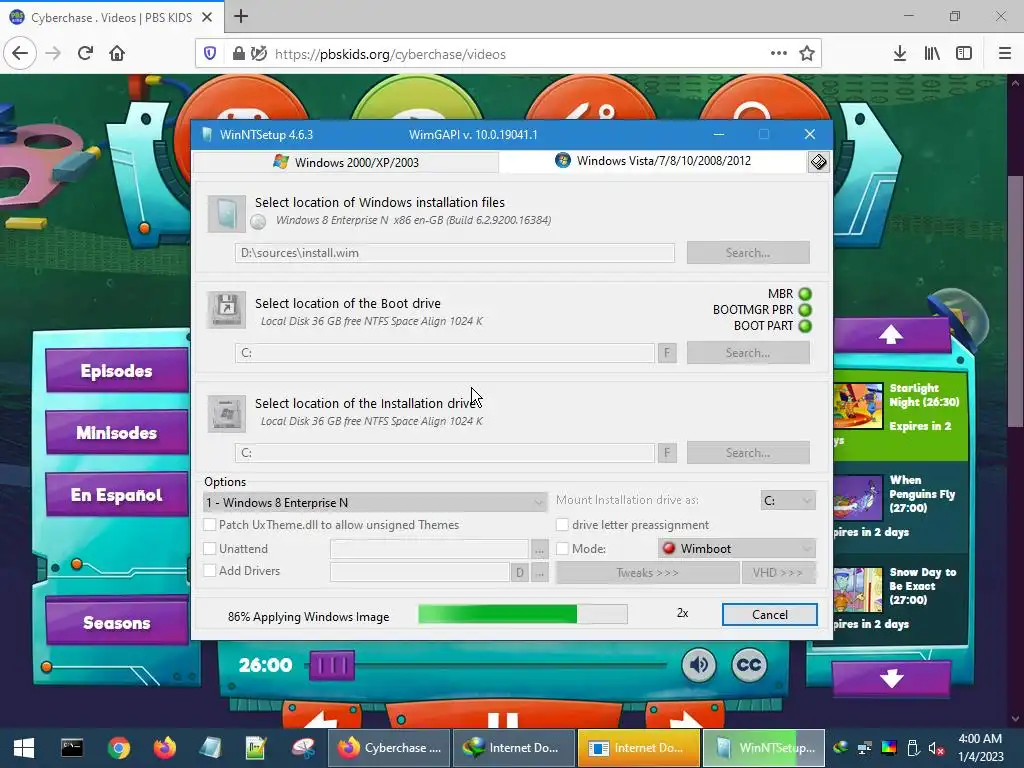Toggle closed captions CC button
This screenshot has width=1024, height=768.
click(749, 665)
